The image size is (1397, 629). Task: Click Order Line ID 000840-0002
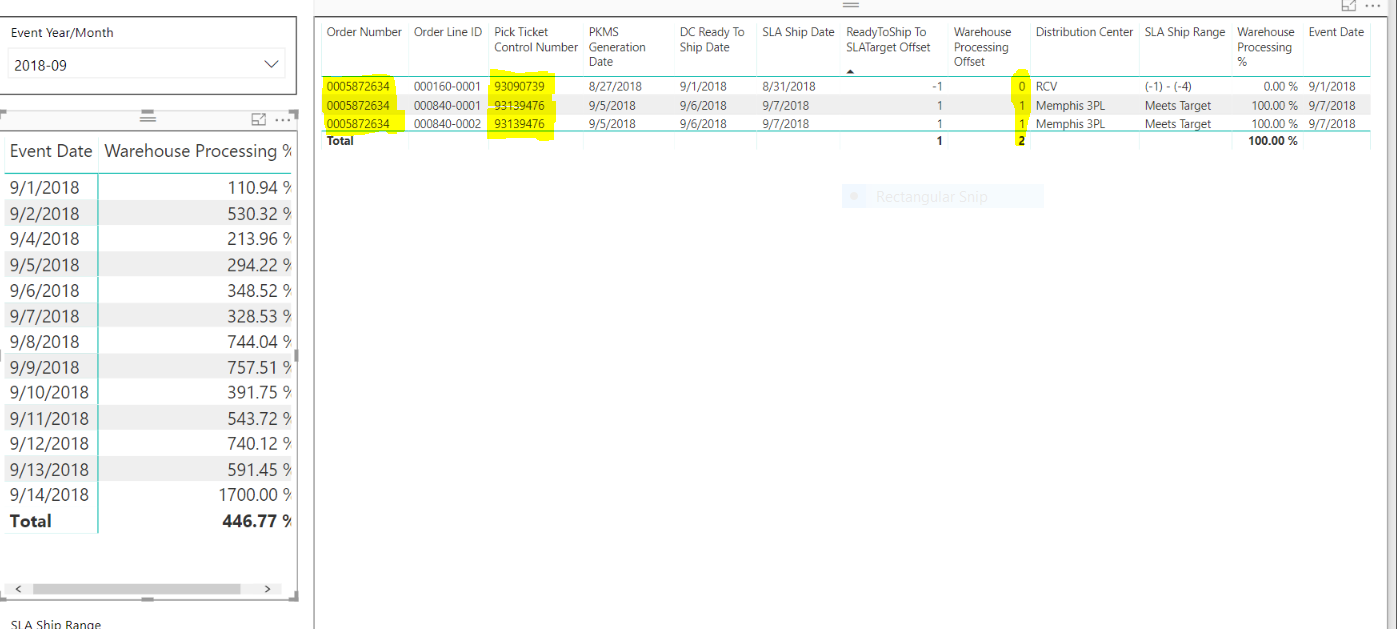click(447, 124)
